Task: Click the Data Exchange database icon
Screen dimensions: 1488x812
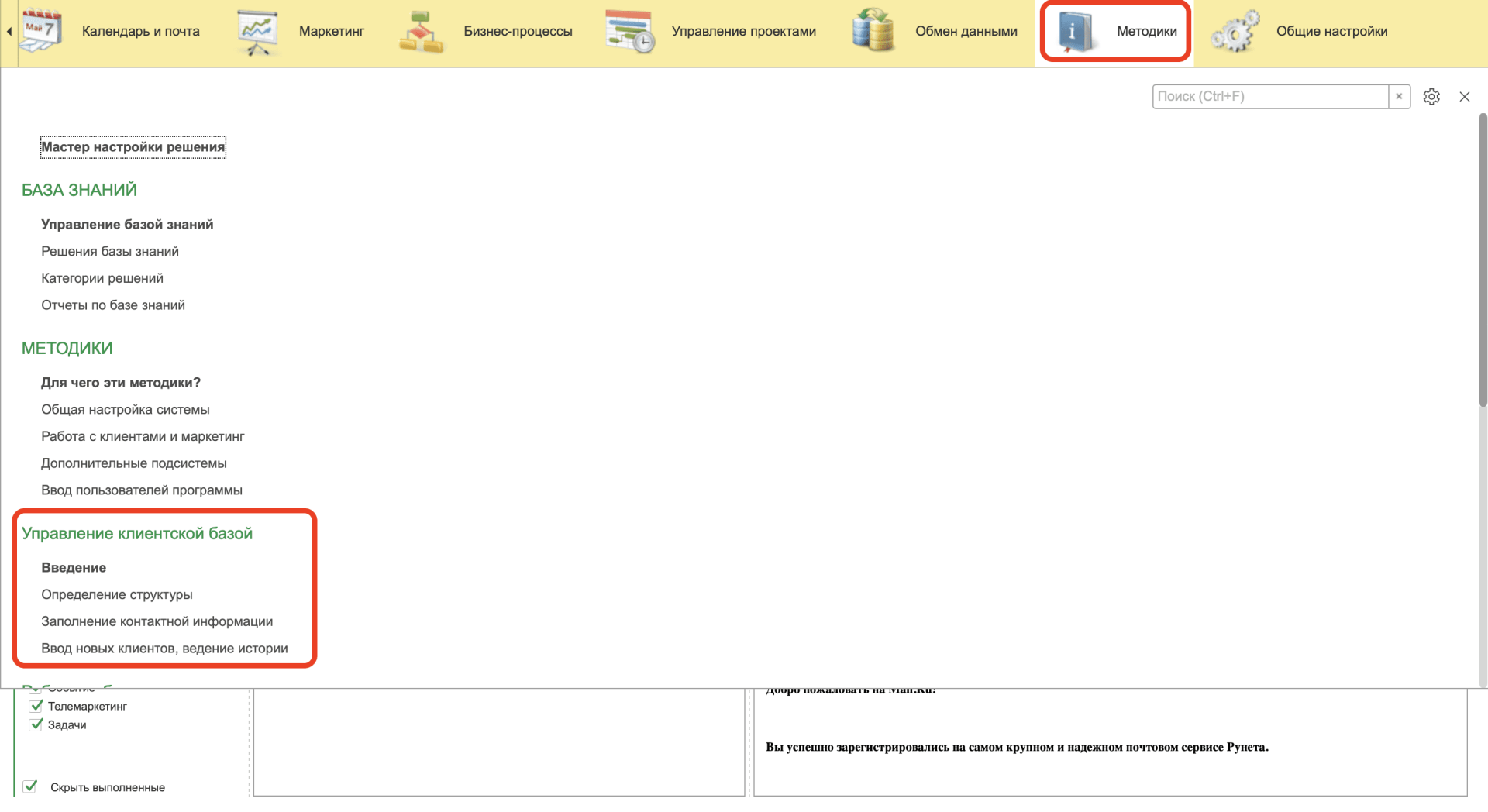Action: (x=873, y=31)
